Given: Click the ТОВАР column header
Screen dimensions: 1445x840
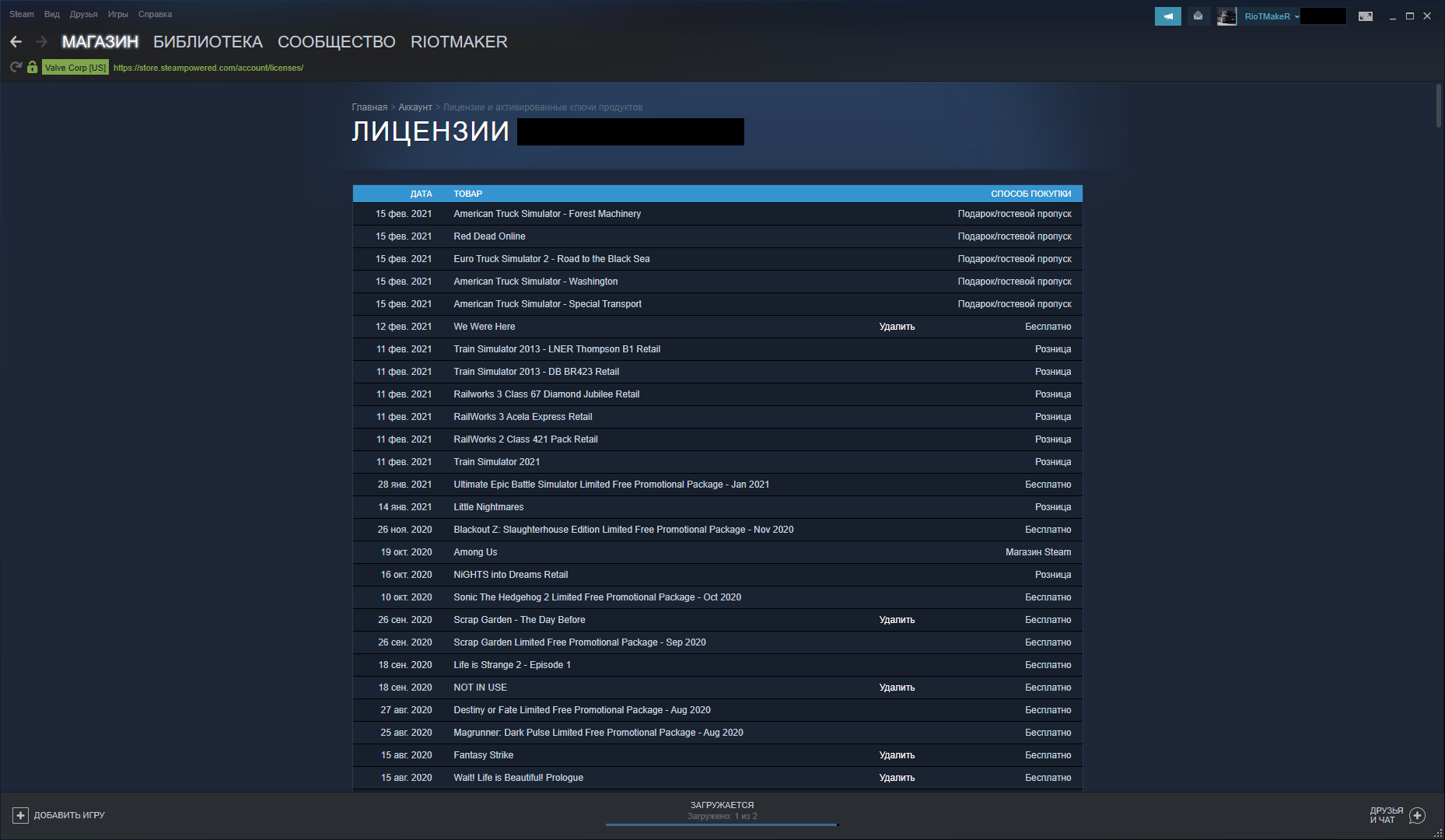Looking at the screenshot, I should pyautogui.click(x=468, y=194).
